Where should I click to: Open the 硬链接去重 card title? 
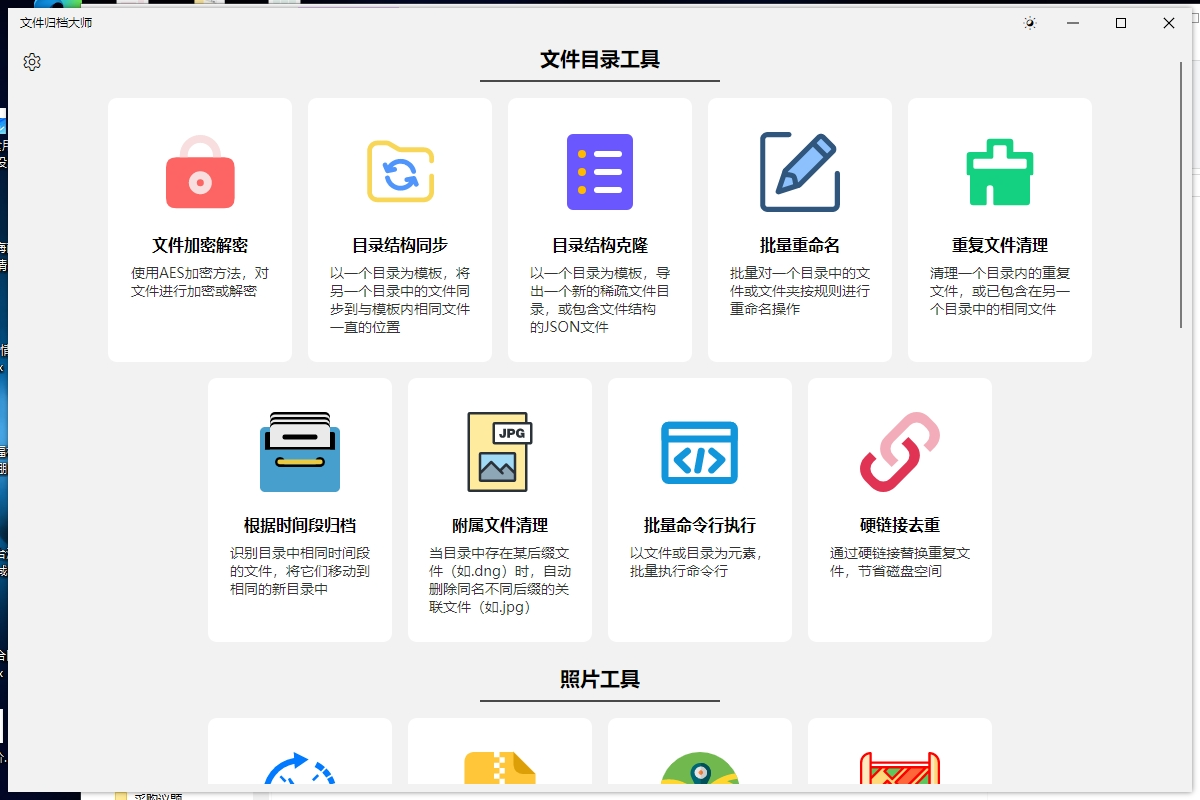[900, 525]
